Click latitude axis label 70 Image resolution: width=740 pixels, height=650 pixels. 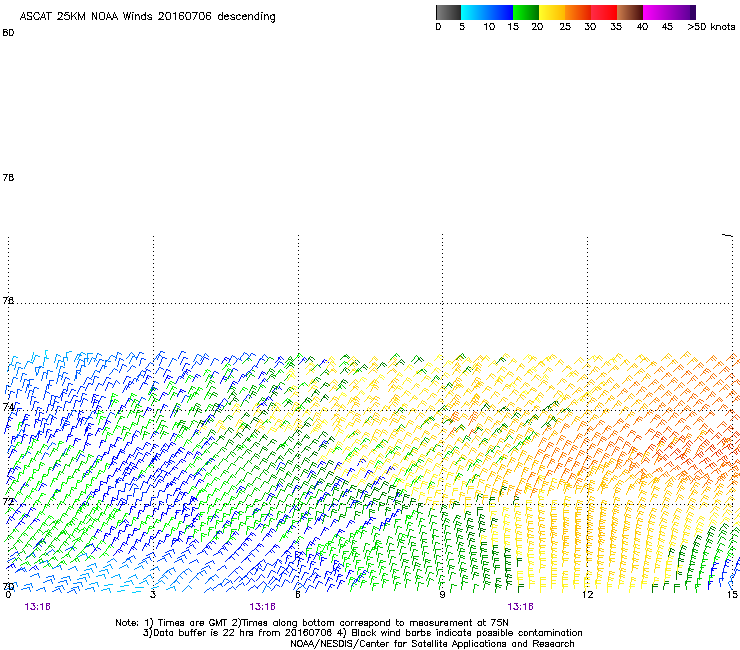tap(8, 586)
